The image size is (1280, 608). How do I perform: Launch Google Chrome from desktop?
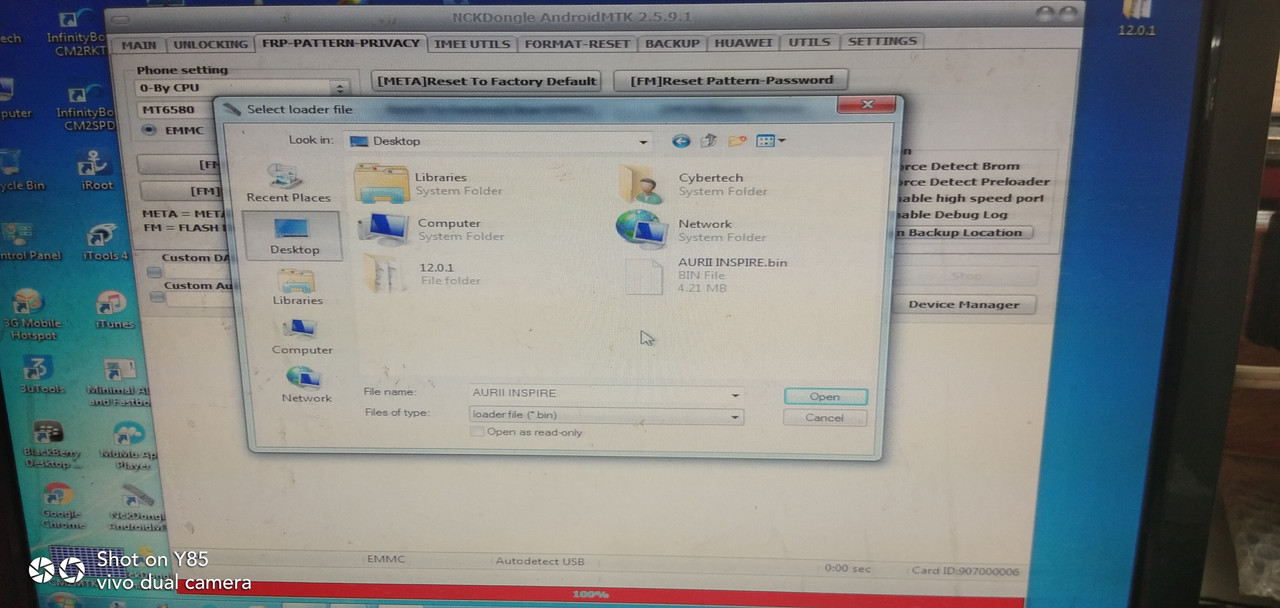coord(60,506)
